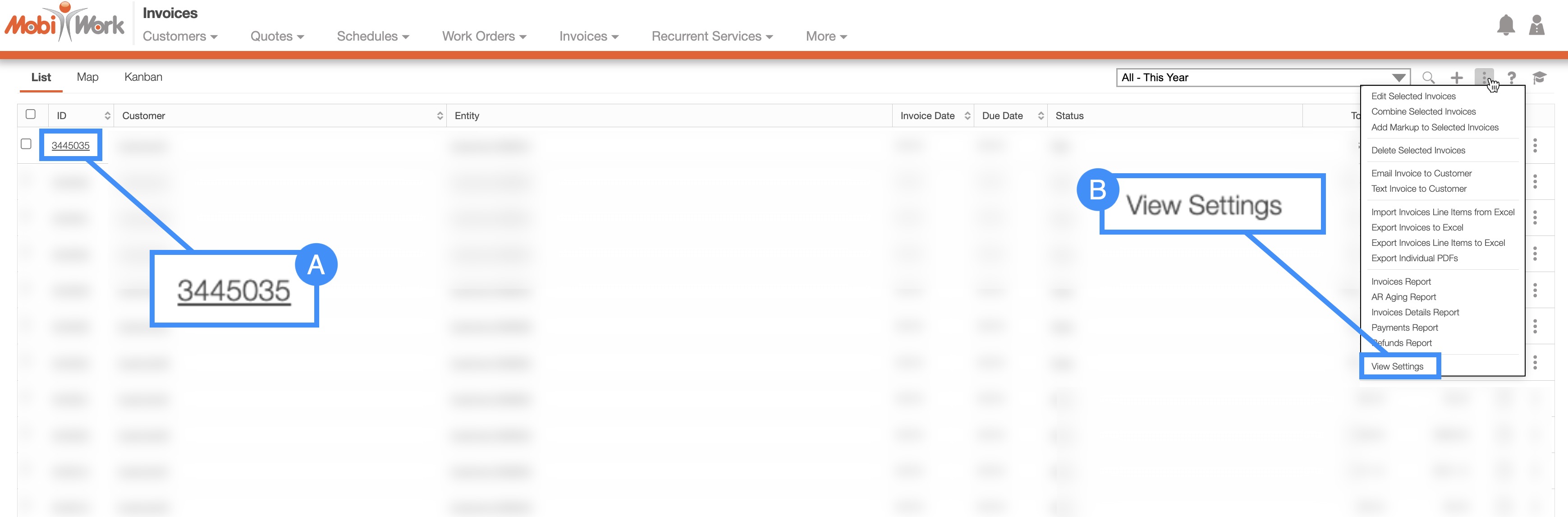Screen dimensions: 1568x517
Task: Check the box for invoice 3445035
Action: [x=26, y=144]
